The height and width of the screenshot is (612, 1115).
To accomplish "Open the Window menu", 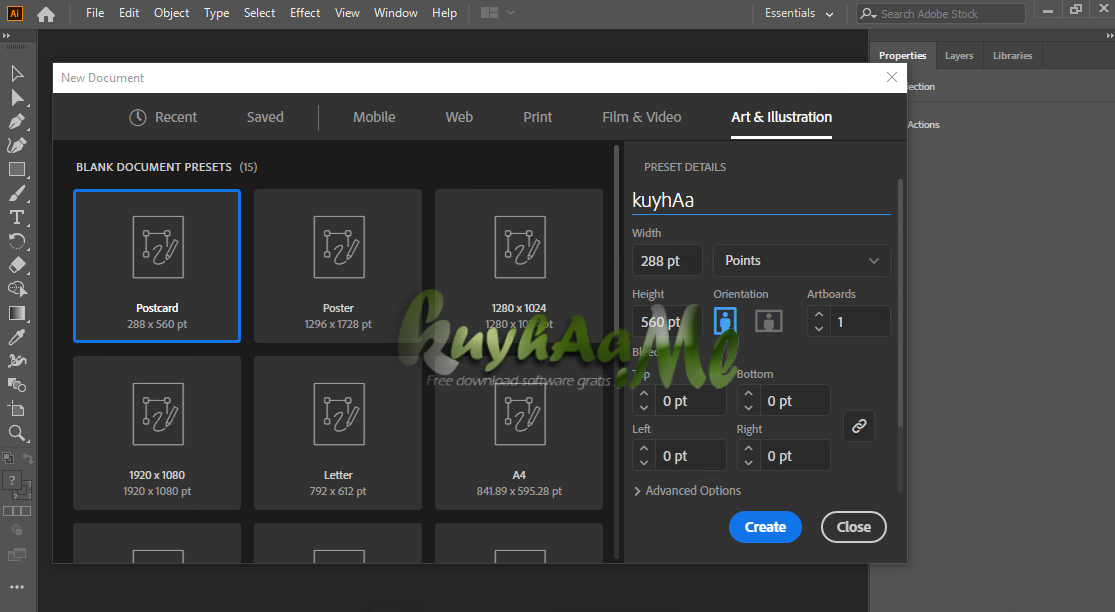I will click(396, 13).
